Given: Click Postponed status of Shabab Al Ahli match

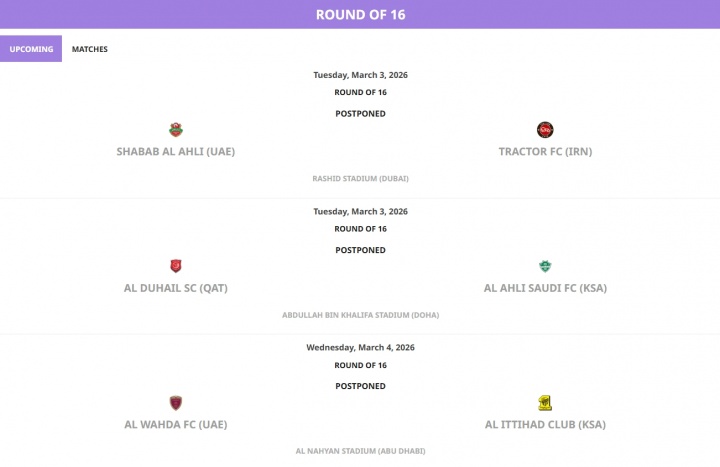Looking at the screenshot, I should point(360,113).
